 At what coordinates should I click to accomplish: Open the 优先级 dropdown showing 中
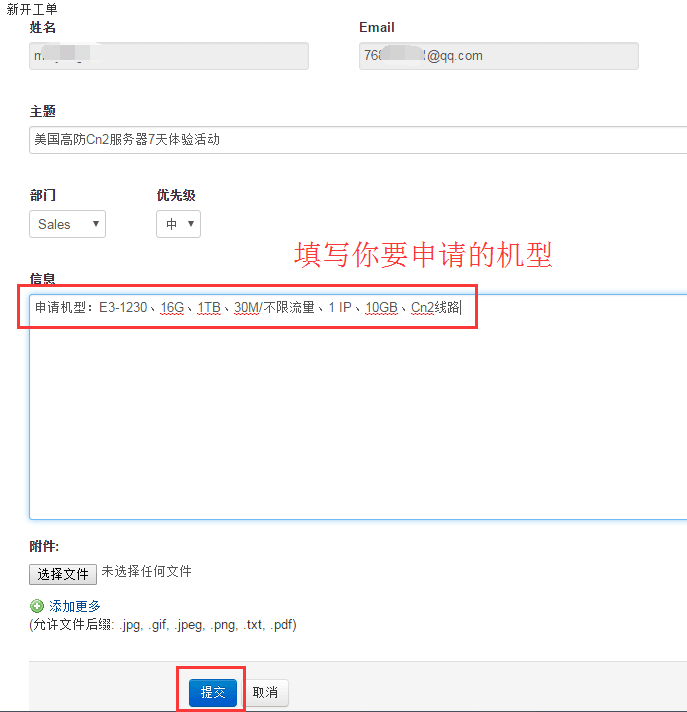pyautogui.click(x=178, y=224)
